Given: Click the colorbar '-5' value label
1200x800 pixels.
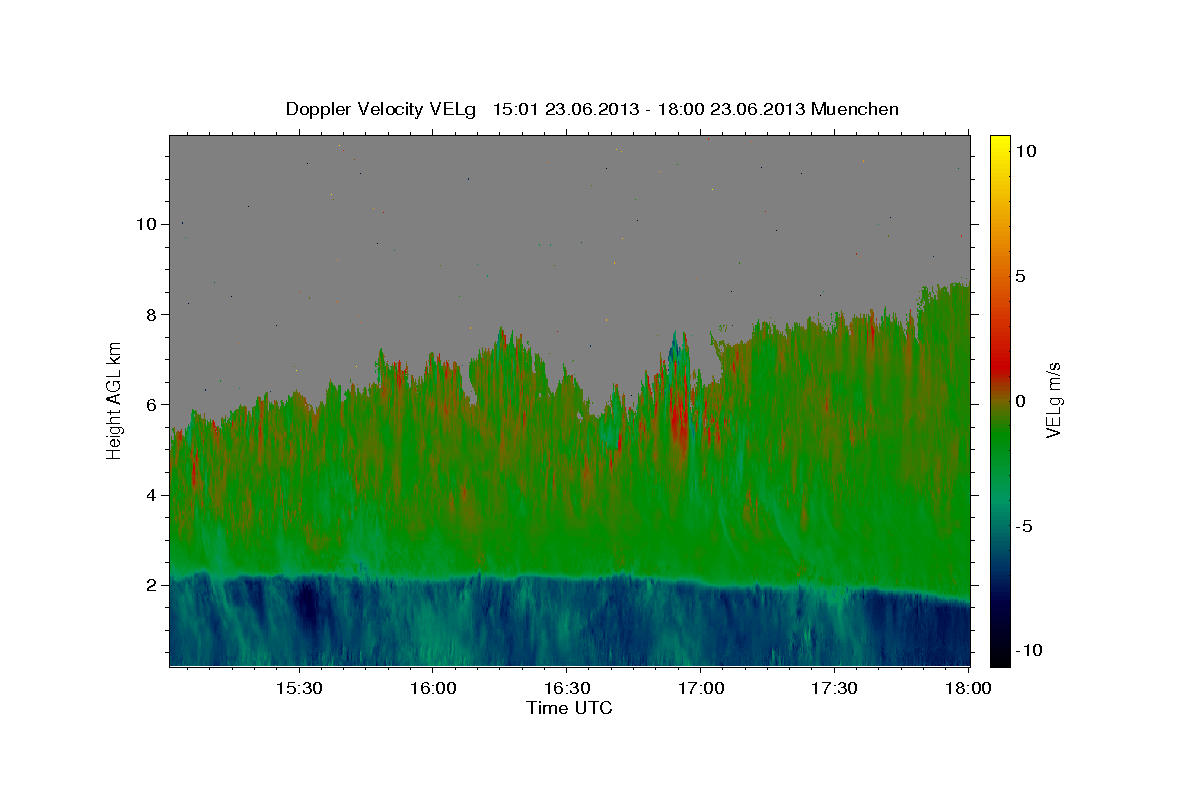Looking at the screenshot, I should (x=1023, y=526).
